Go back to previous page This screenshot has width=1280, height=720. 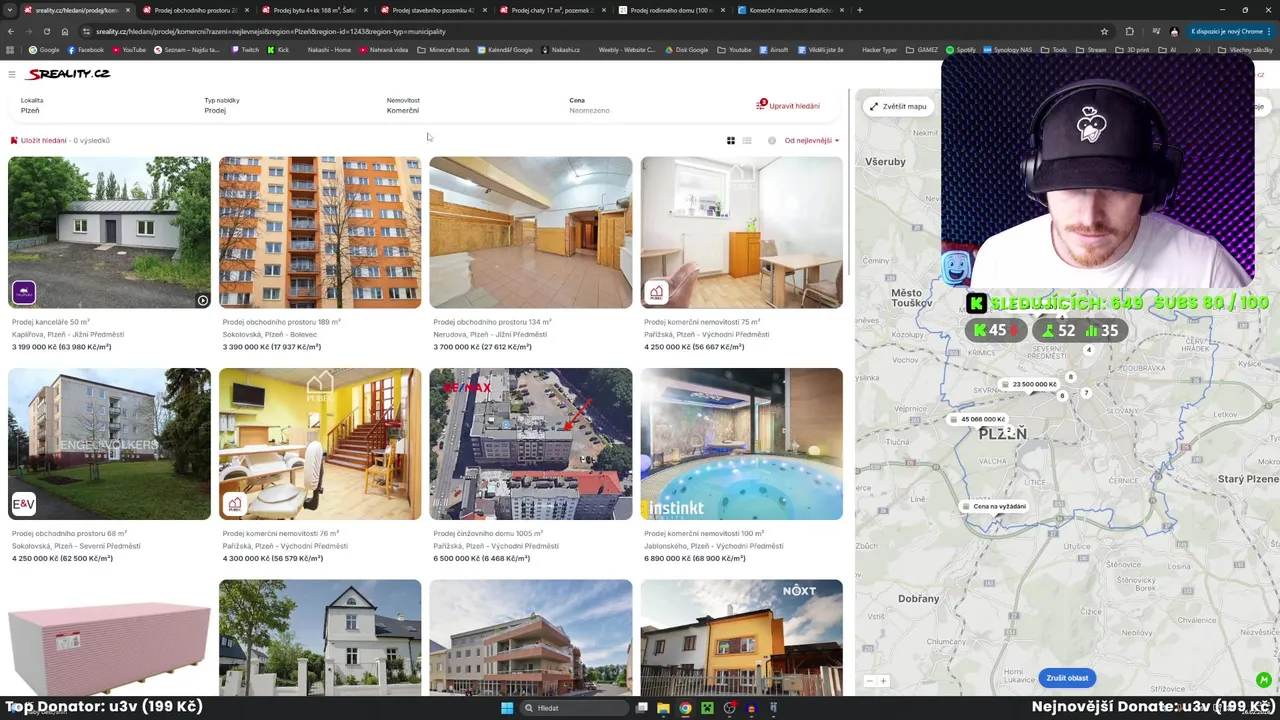(10, 31)
